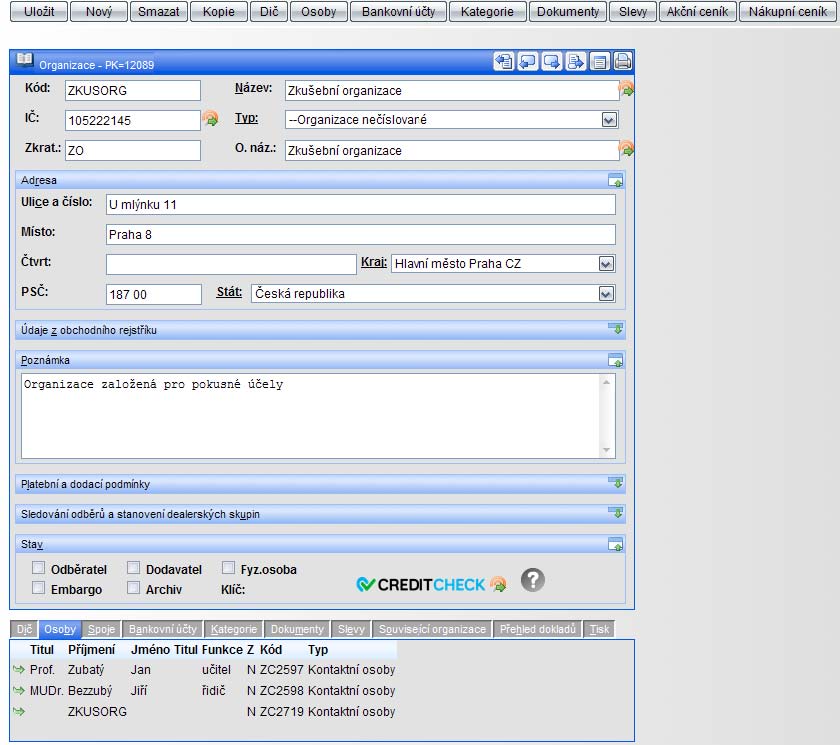Click the first header icon with left arrow and document

coord(503,62)
